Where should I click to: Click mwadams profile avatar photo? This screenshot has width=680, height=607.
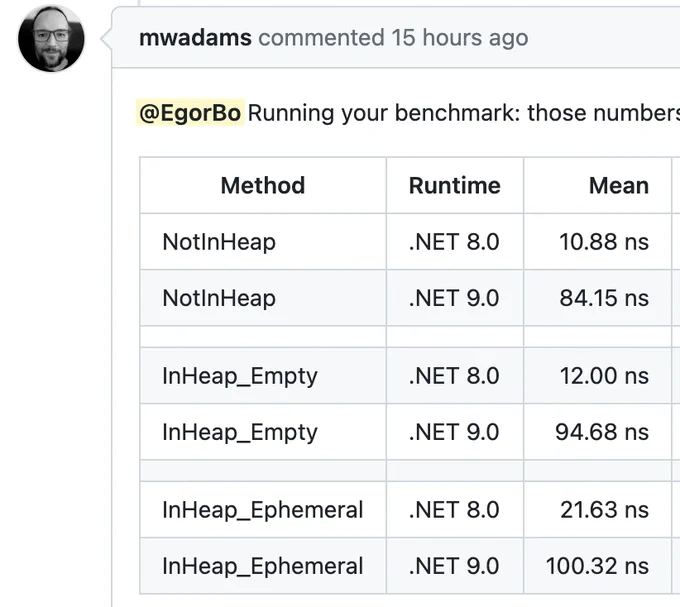point(51,39)
